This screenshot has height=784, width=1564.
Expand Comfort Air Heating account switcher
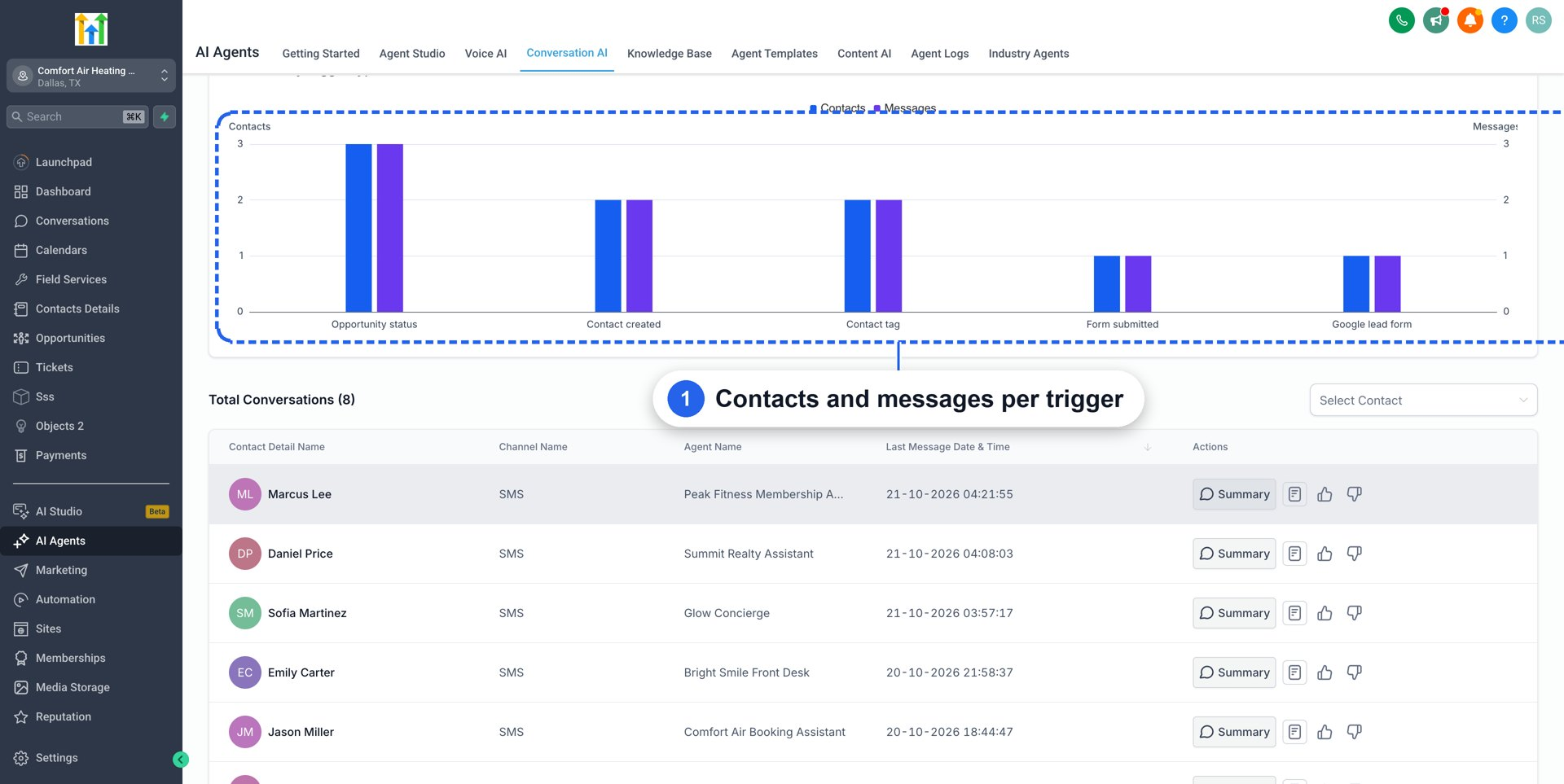click(91, 76)
